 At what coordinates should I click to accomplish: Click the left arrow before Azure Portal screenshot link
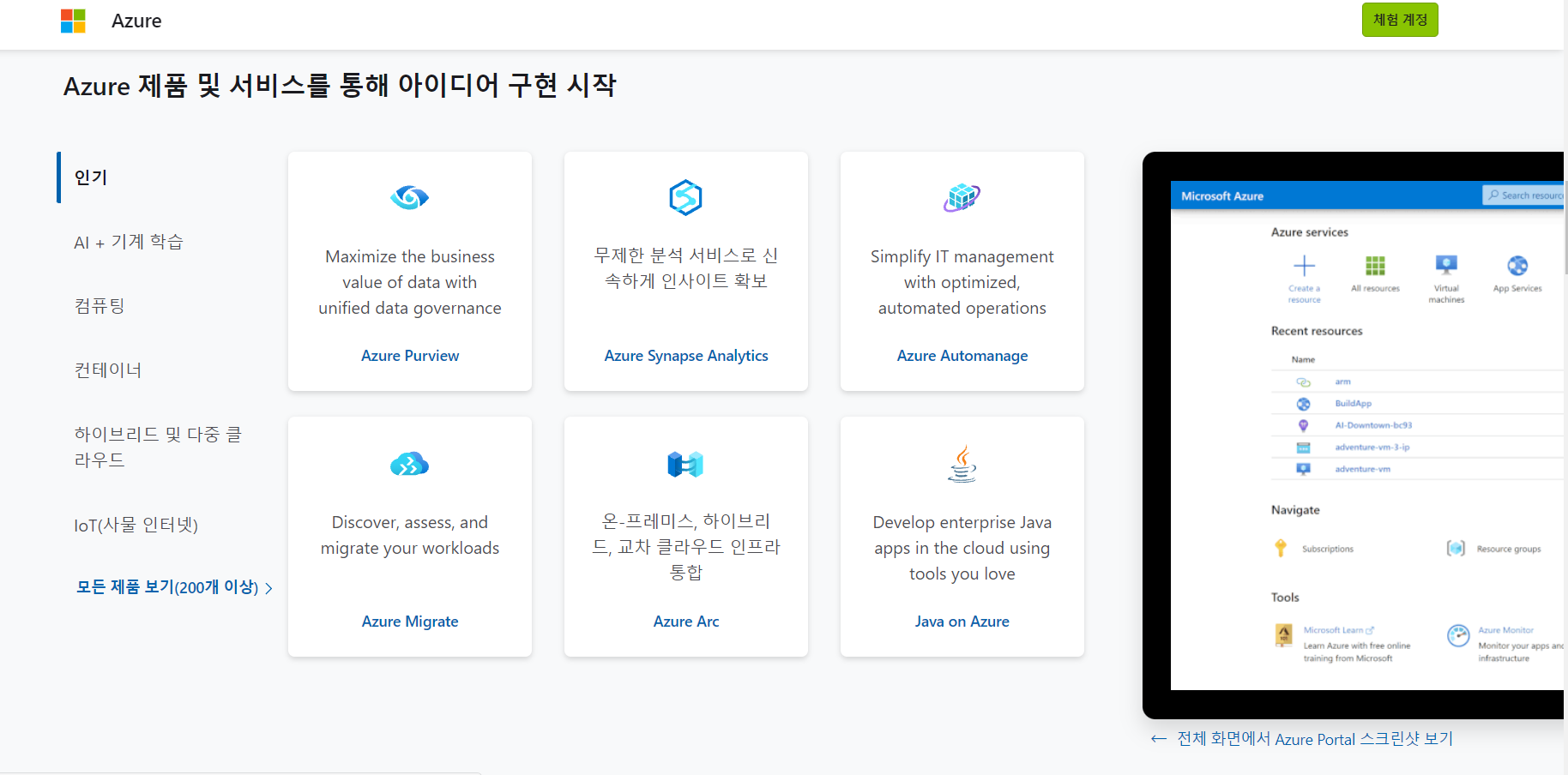coord(1159,739)
